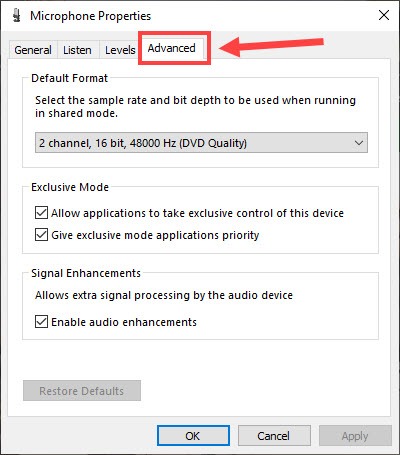Expand the Default Format dropdown chevron
This screenshot has height=455, width=400.
(x=359, y=143)
